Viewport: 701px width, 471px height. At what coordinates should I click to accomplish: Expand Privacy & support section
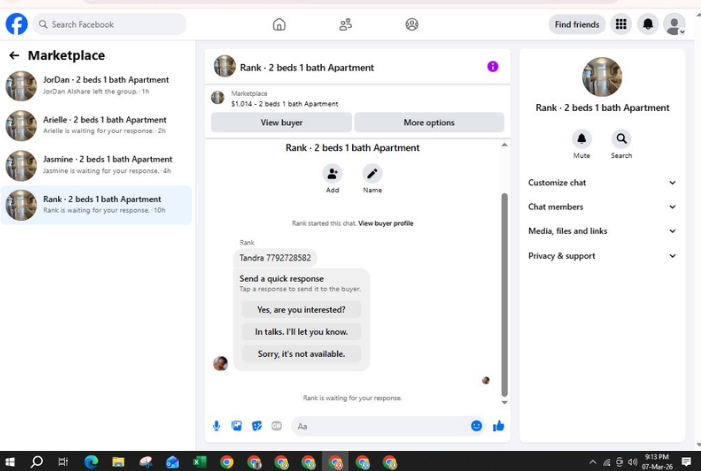point(602,256)
